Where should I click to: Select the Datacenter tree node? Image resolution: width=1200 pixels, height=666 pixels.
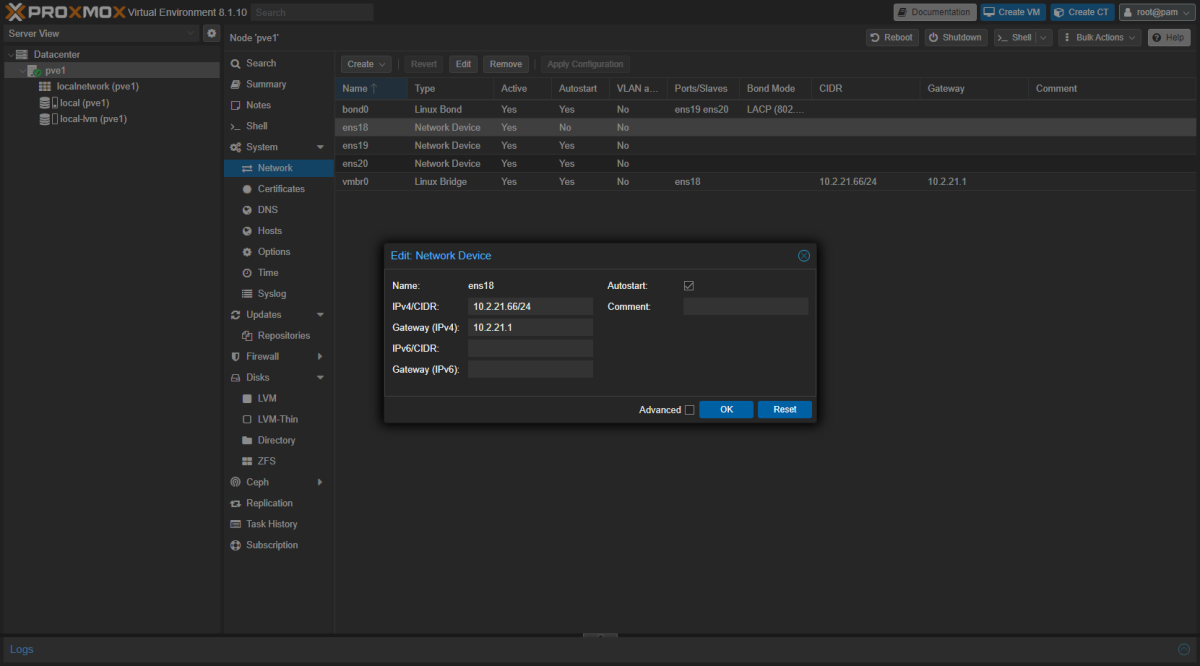tap(56, 54)
